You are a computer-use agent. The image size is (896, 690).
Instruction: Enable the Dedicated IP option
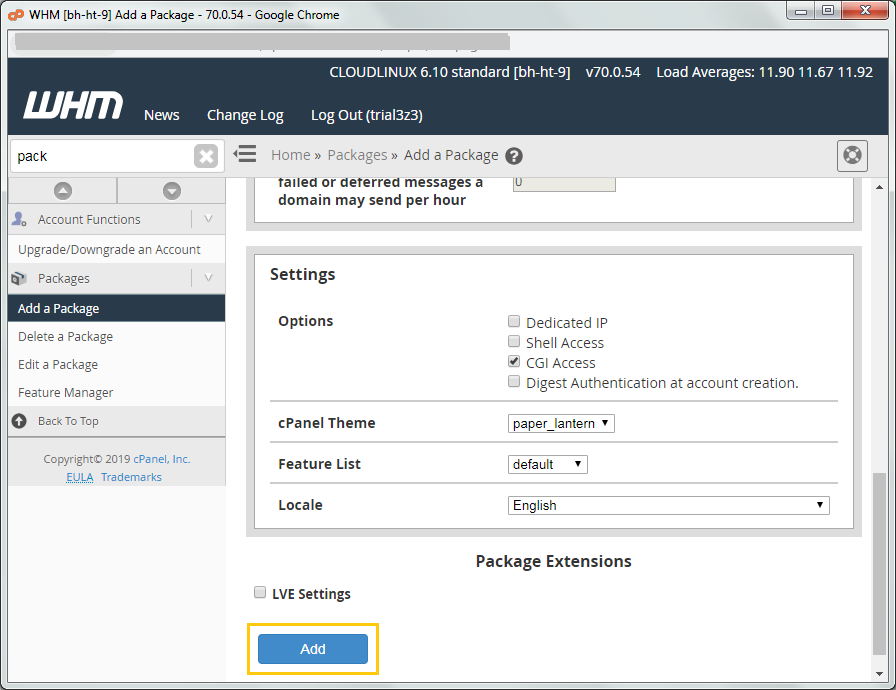514,322
